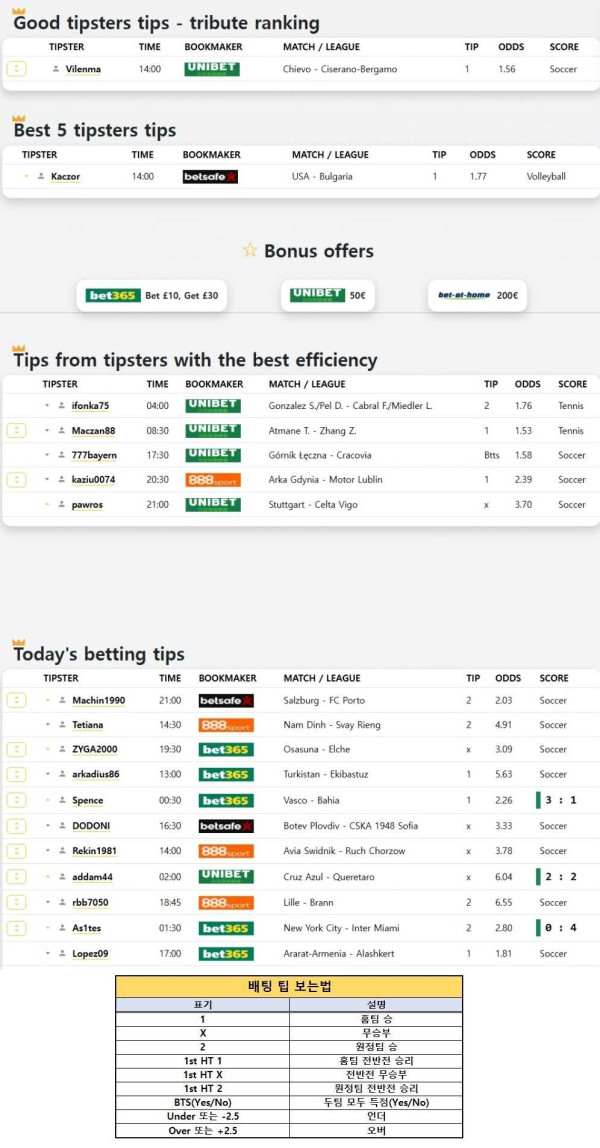Click the bet365 logo in Spence's row
The height and width of the screenshot is (1148, 600).
225,801
